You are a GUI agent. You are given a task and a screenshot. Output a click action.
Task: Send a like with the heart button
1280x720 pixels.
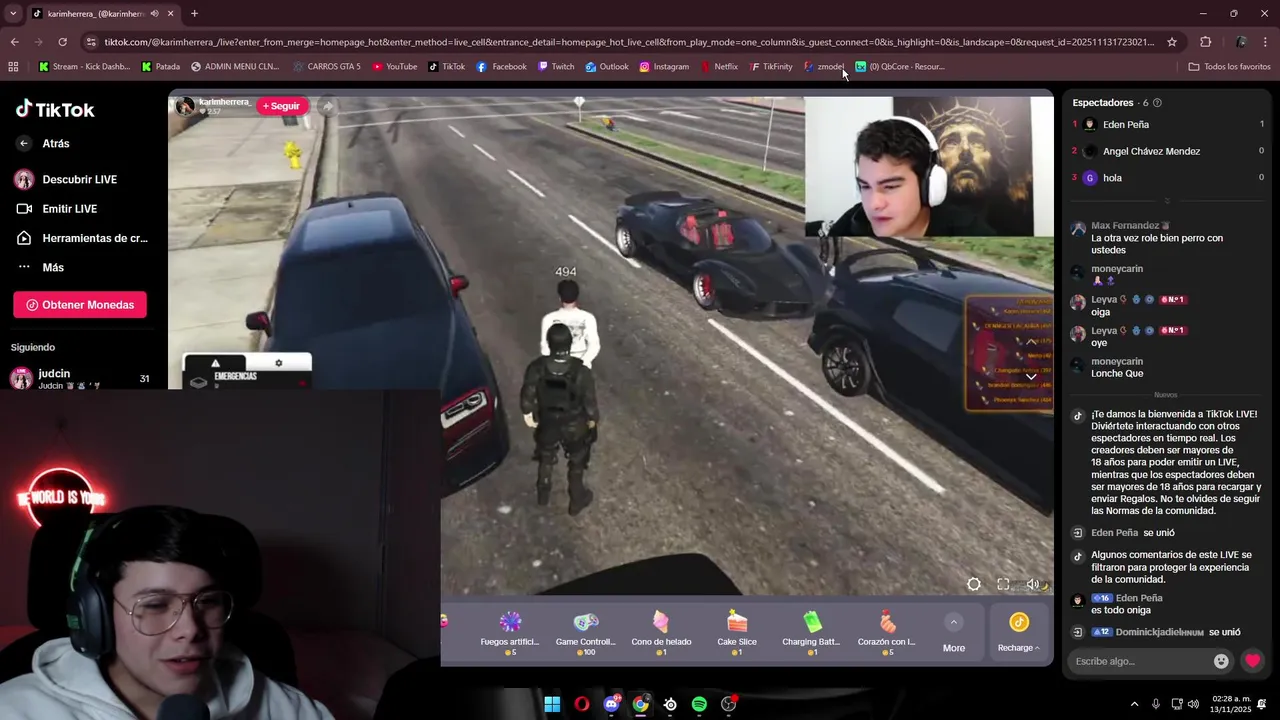(1252, 661)
